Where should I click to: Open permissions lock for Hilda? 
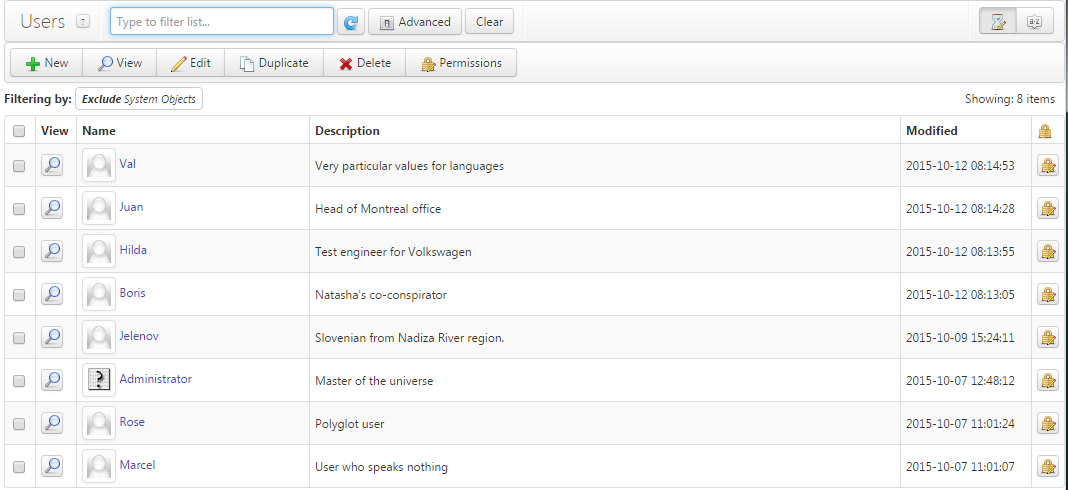pos(1048,251)
